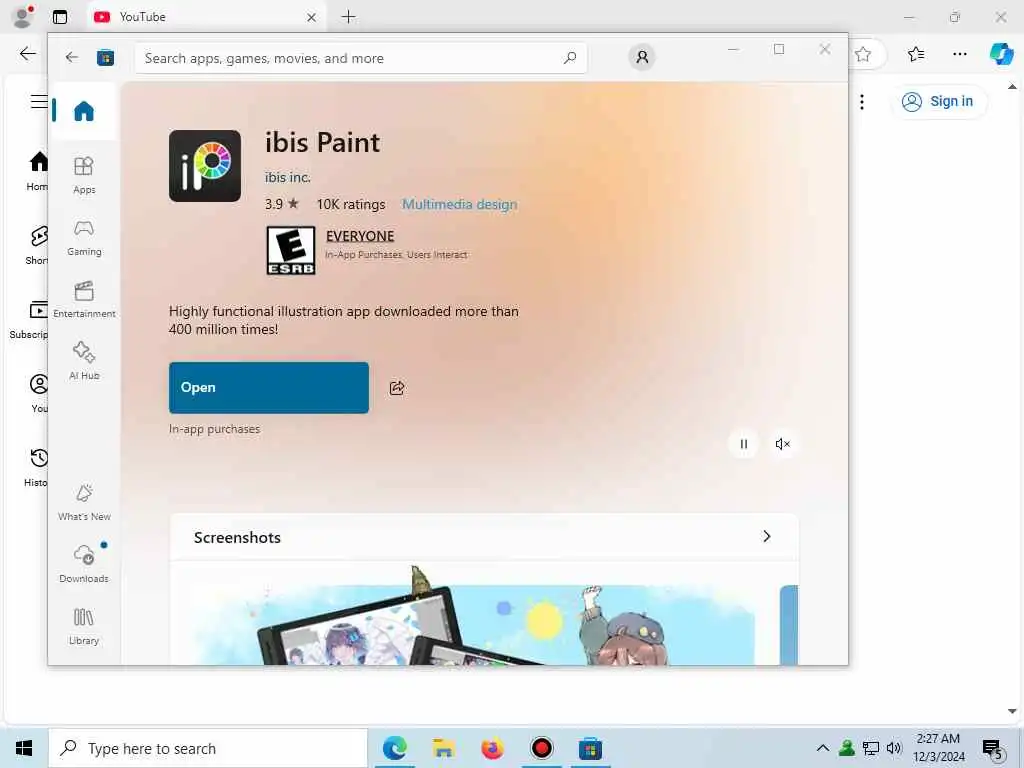Go to YouTube Home in Edge sidebar

[x=38, y=171]
